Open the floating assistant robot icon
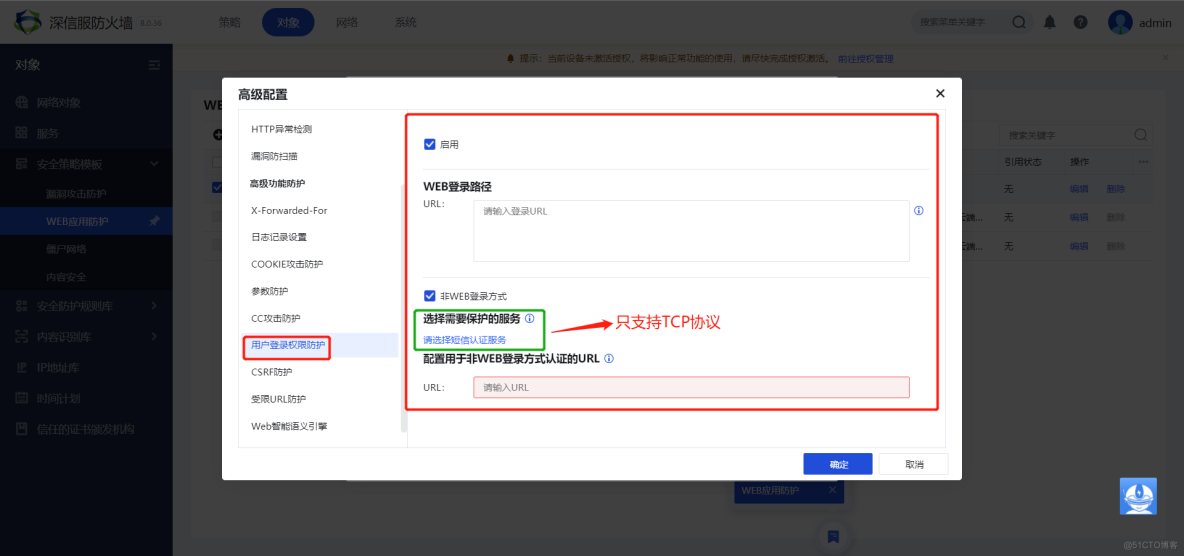Viewport: 1184px width, 556px height. click(1138, 496)
